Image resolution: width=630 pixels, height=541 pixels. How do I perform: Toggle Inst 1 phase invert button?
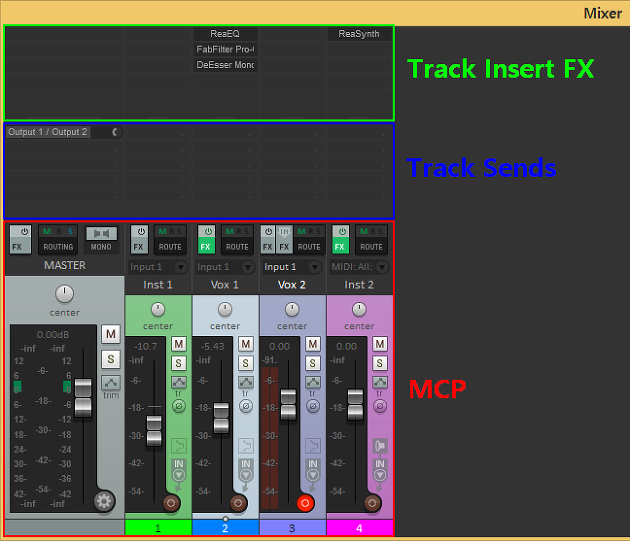[179, 406]
